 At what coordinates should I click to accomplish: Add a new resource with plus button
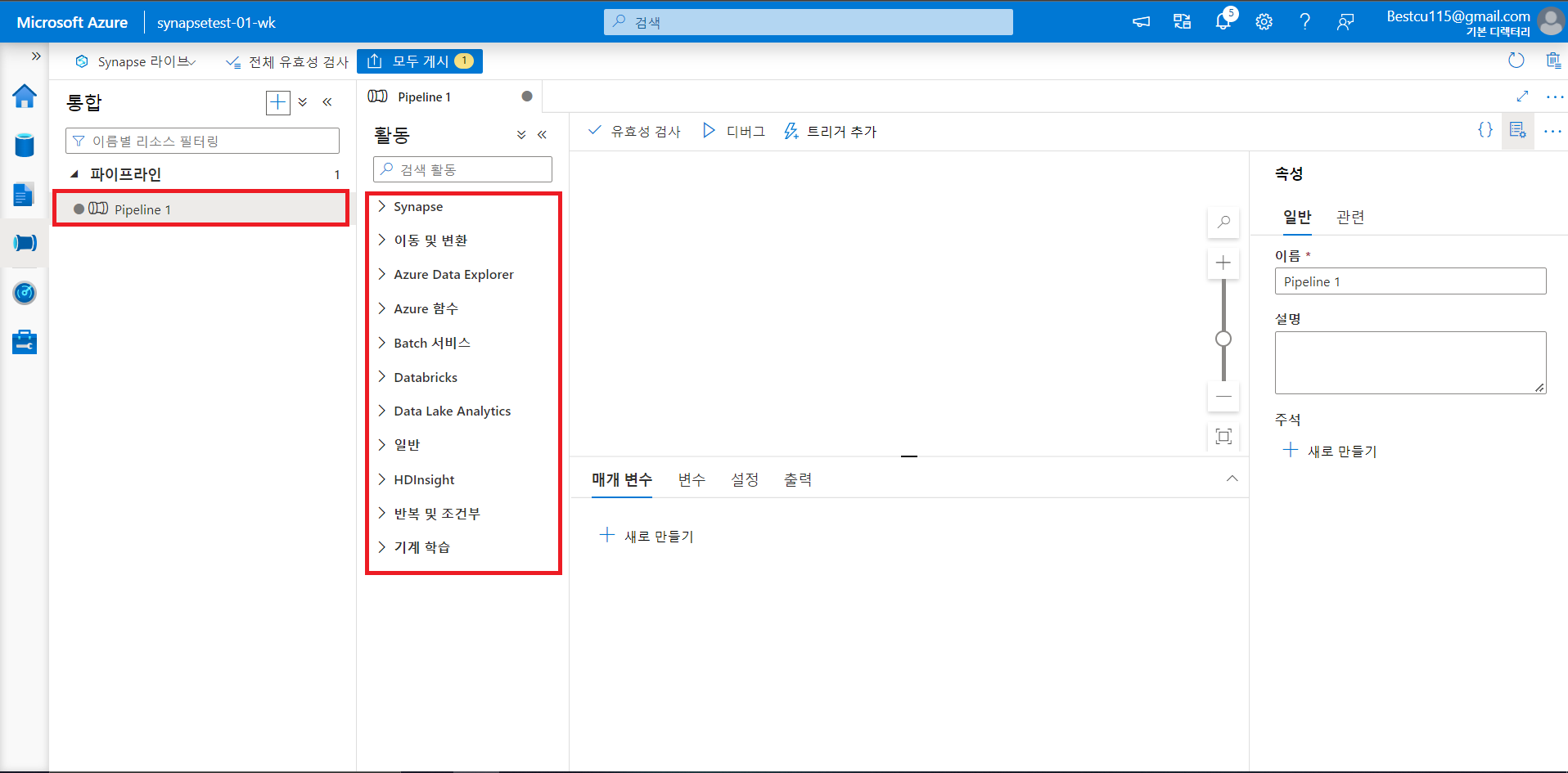(x=278, y=102)
